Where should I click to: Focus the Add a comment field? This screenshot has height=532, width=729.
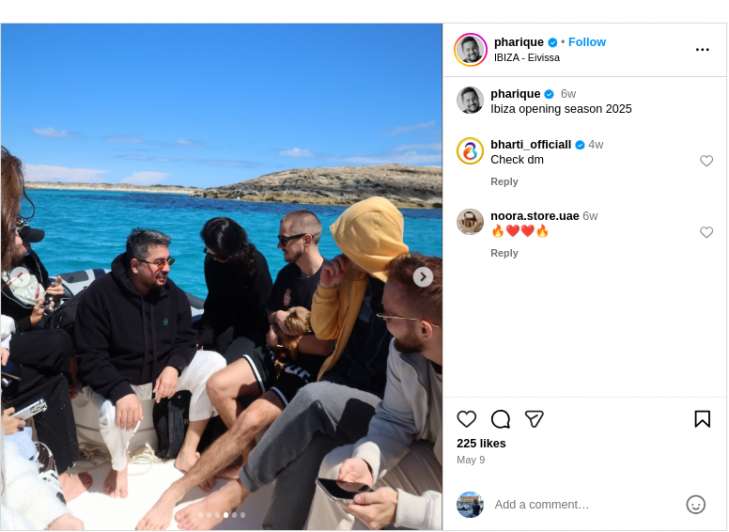pyautogui.click(x=586, y=505)
